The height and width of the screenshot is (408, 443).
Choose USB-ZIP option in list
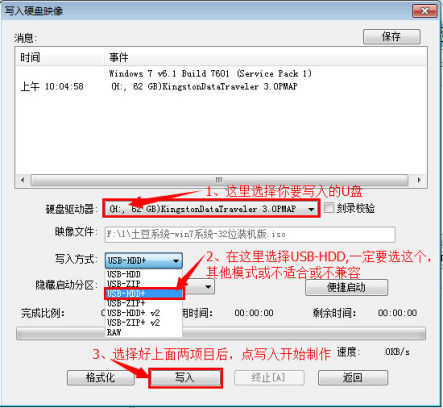coord(124,284)
